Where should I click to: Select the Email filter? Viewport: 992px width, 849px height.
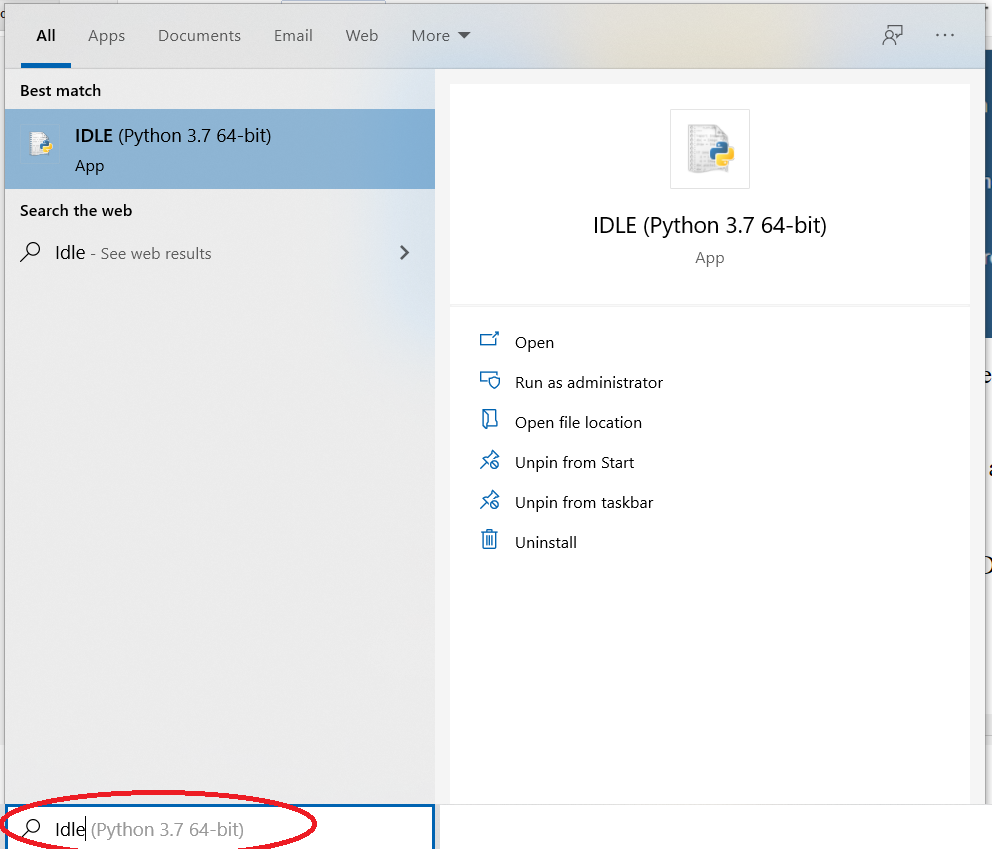292,35
